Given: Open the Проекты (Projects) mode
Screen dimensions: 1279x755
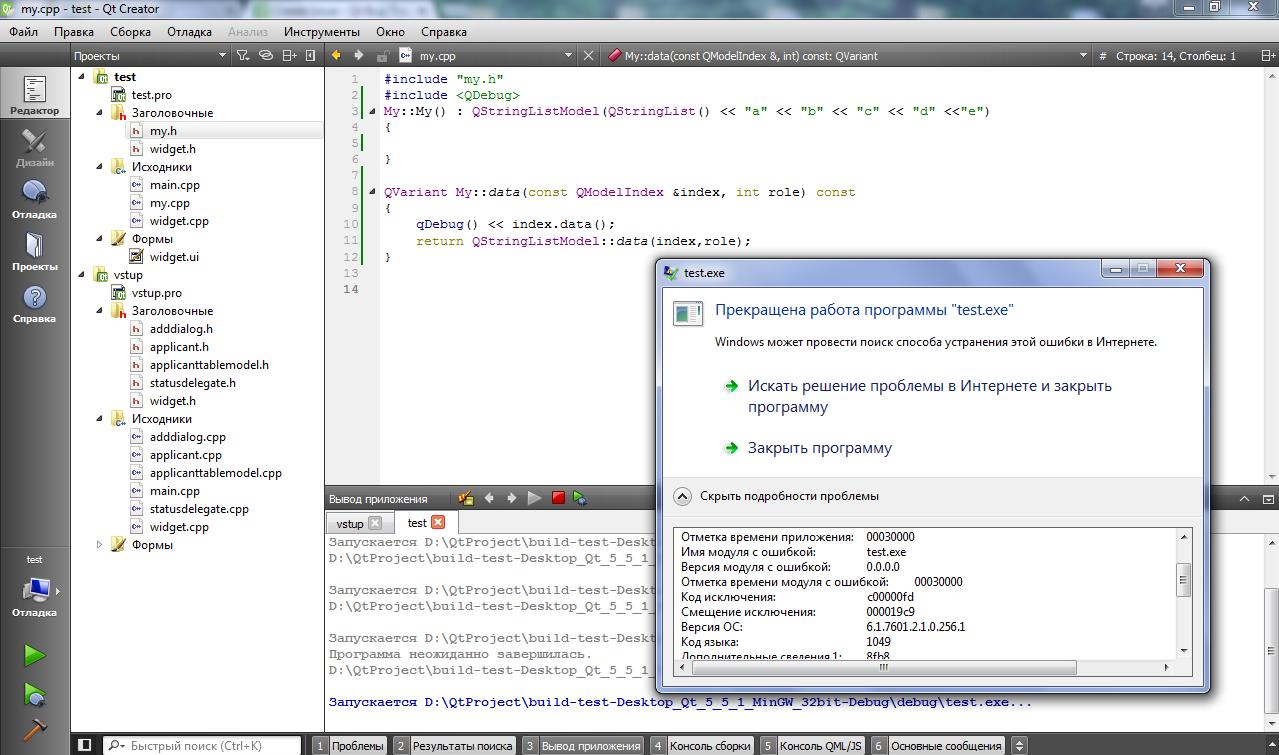Looking at the screenshot, I should point(35,251).
